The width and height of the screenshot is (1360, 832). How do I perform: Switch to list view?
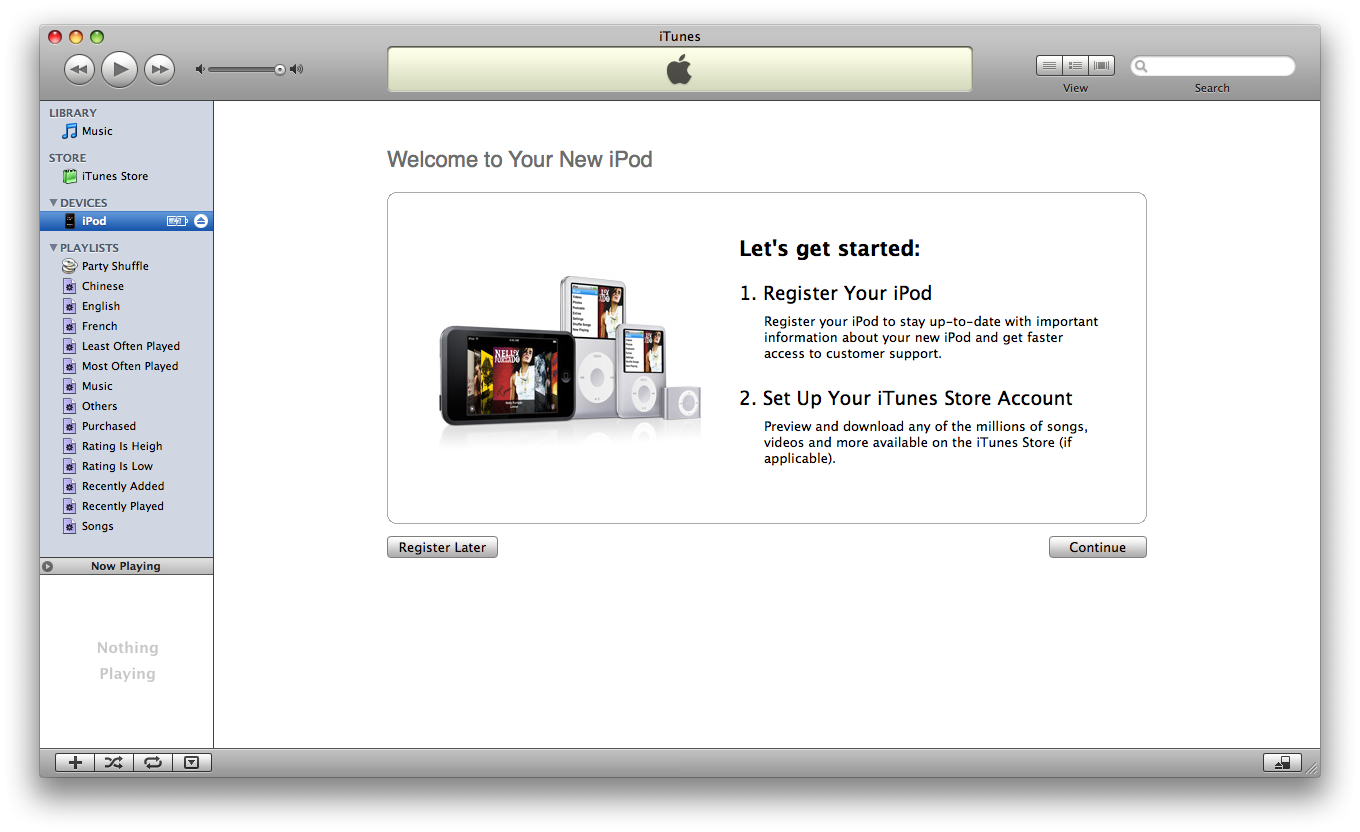[1049, 66]
